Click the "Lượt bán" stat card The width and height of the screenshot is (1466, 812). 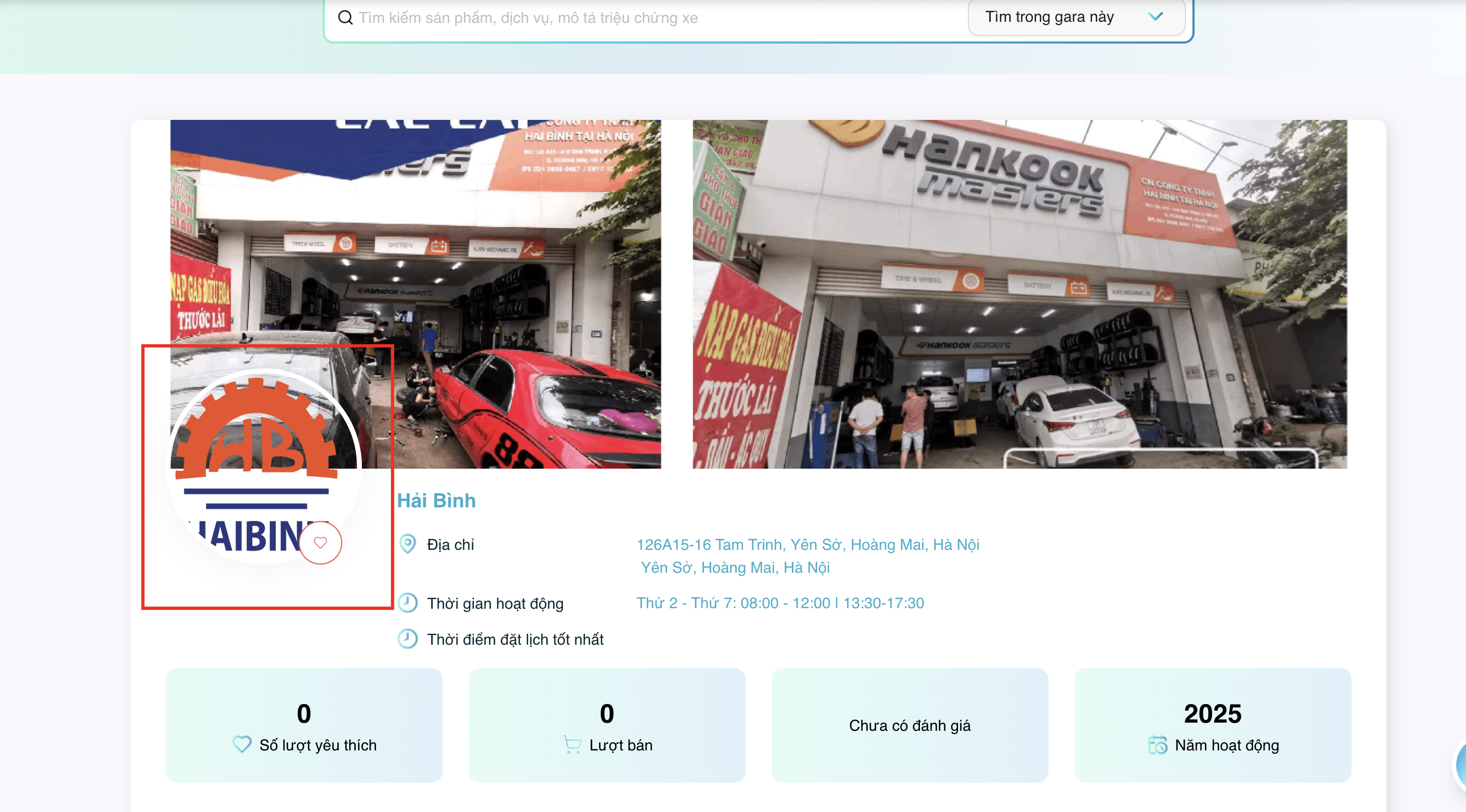click(607, 725)
